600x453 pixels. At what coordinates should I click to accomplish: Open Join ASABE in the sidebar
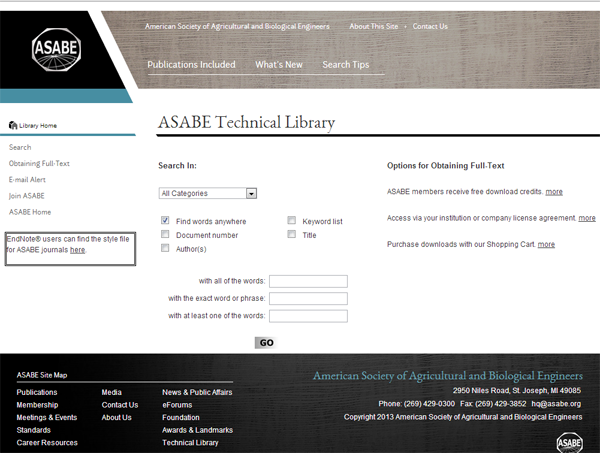pos(26,196)
